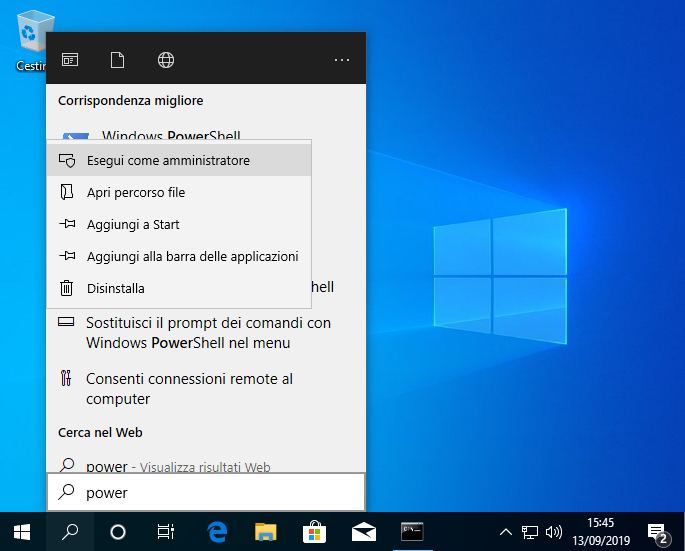Open Task View on the taskbar
685x551 pixels.
pos(166,532)
